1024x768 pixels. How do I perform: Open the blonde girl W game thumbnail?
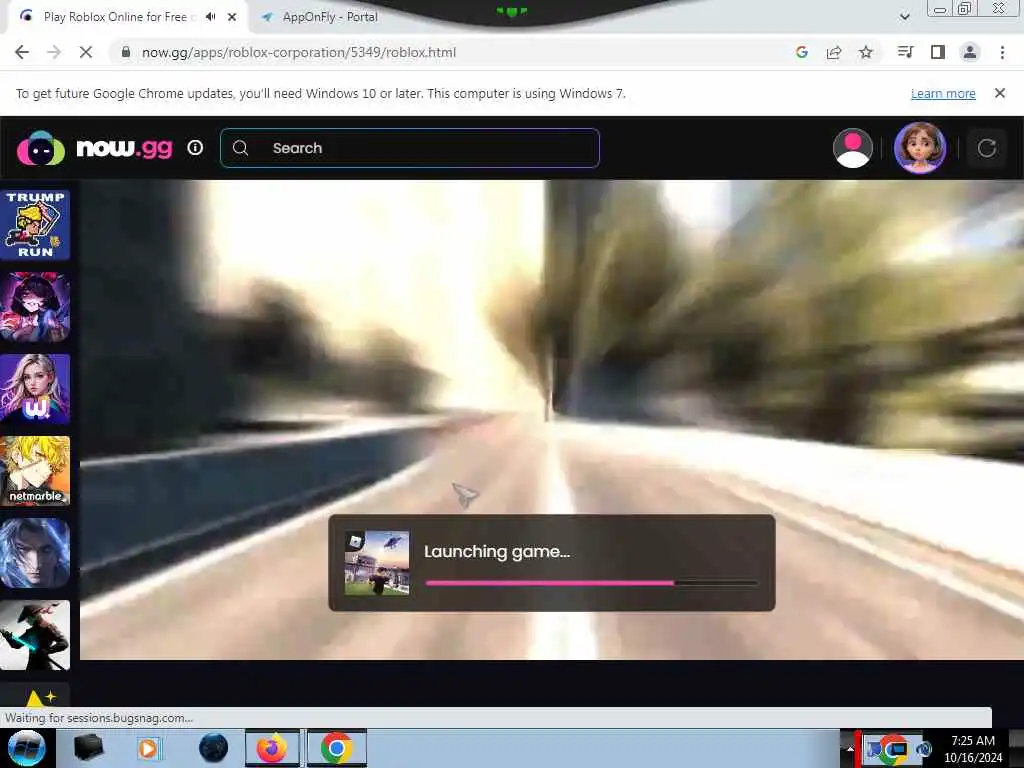click(35, 389)
